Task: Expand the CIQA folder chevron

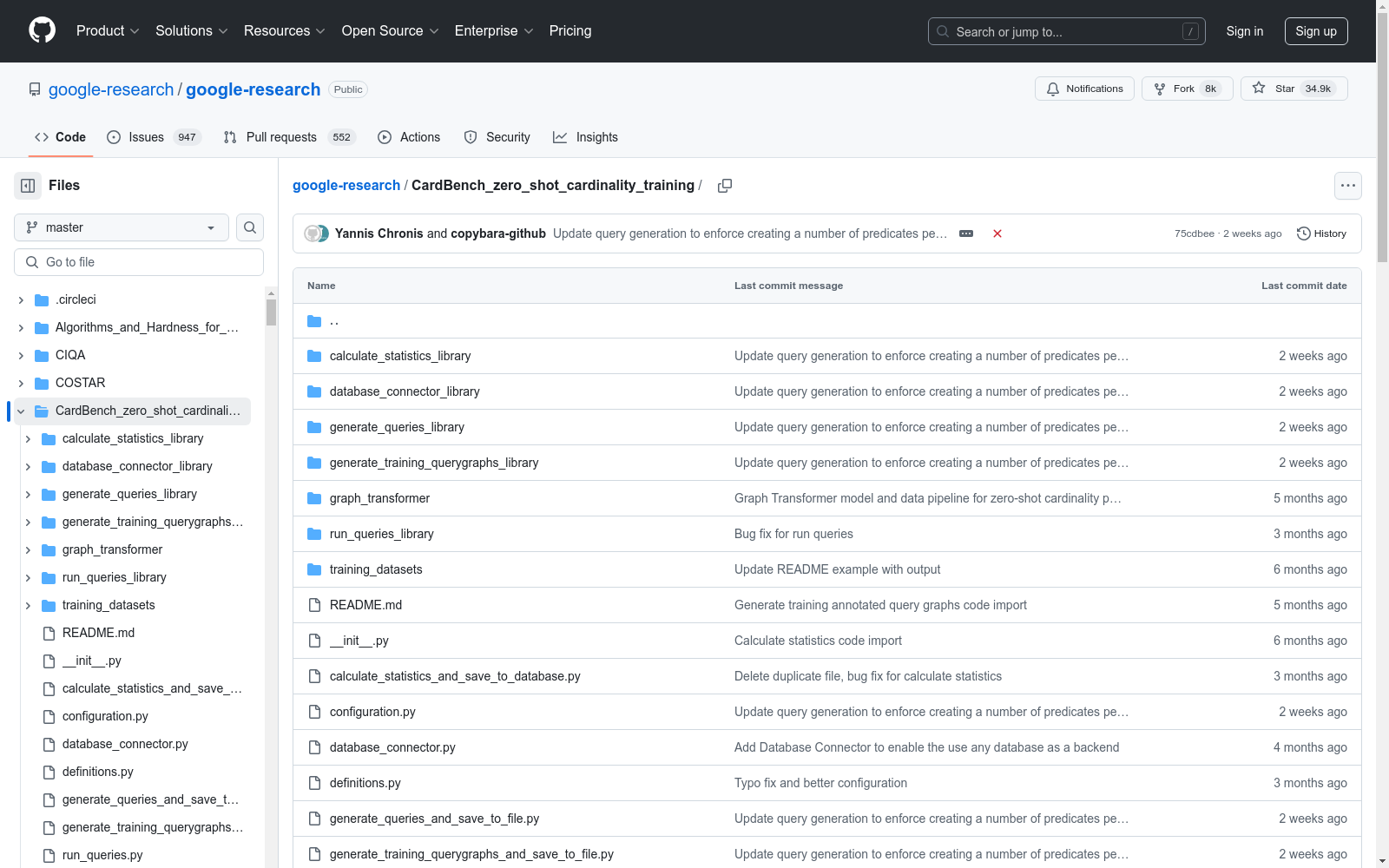Action: coord(21,355)
